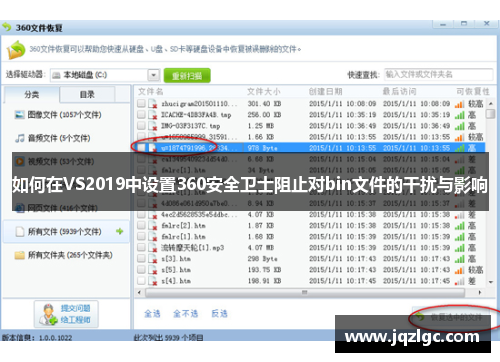
Task: Click recoverability signal icon for s[5].htm row
Action: pos(459,270)
